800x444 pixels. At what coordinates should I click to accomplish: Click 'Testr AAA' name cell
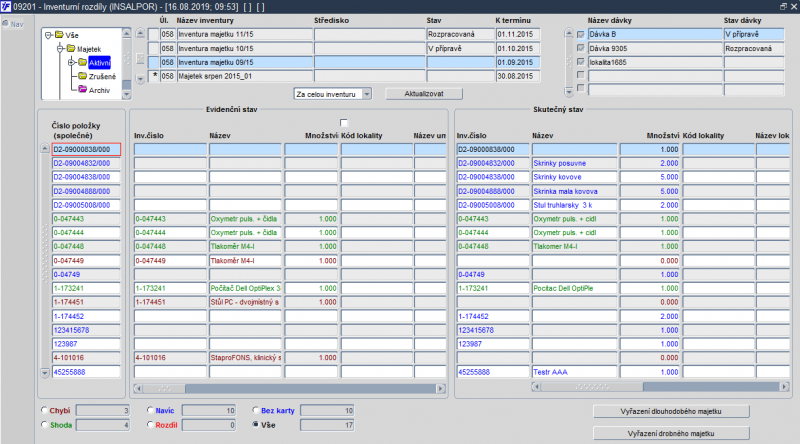coord(574,372)
